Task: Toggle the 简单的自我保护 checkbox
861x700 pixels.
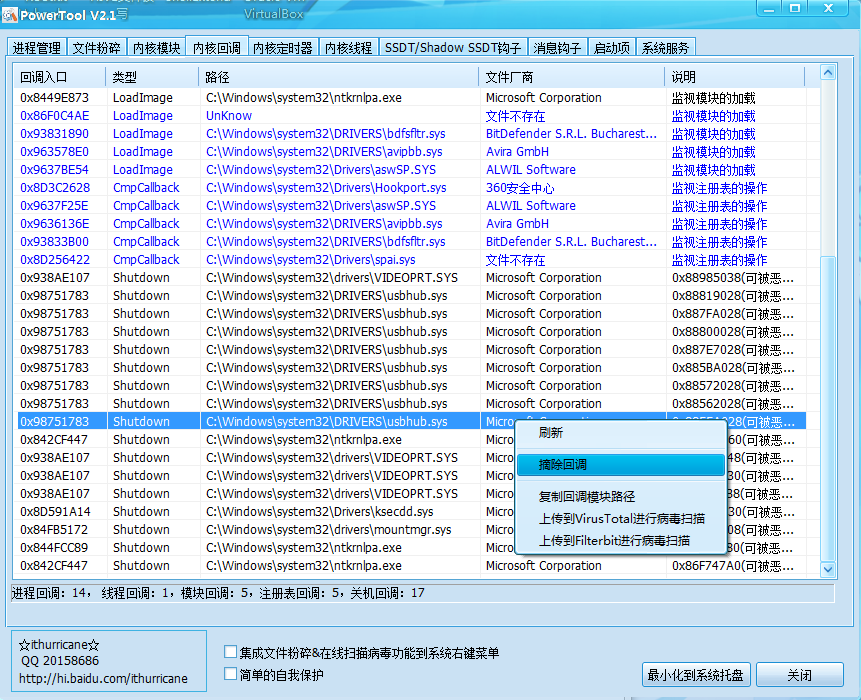Action: 231,674
